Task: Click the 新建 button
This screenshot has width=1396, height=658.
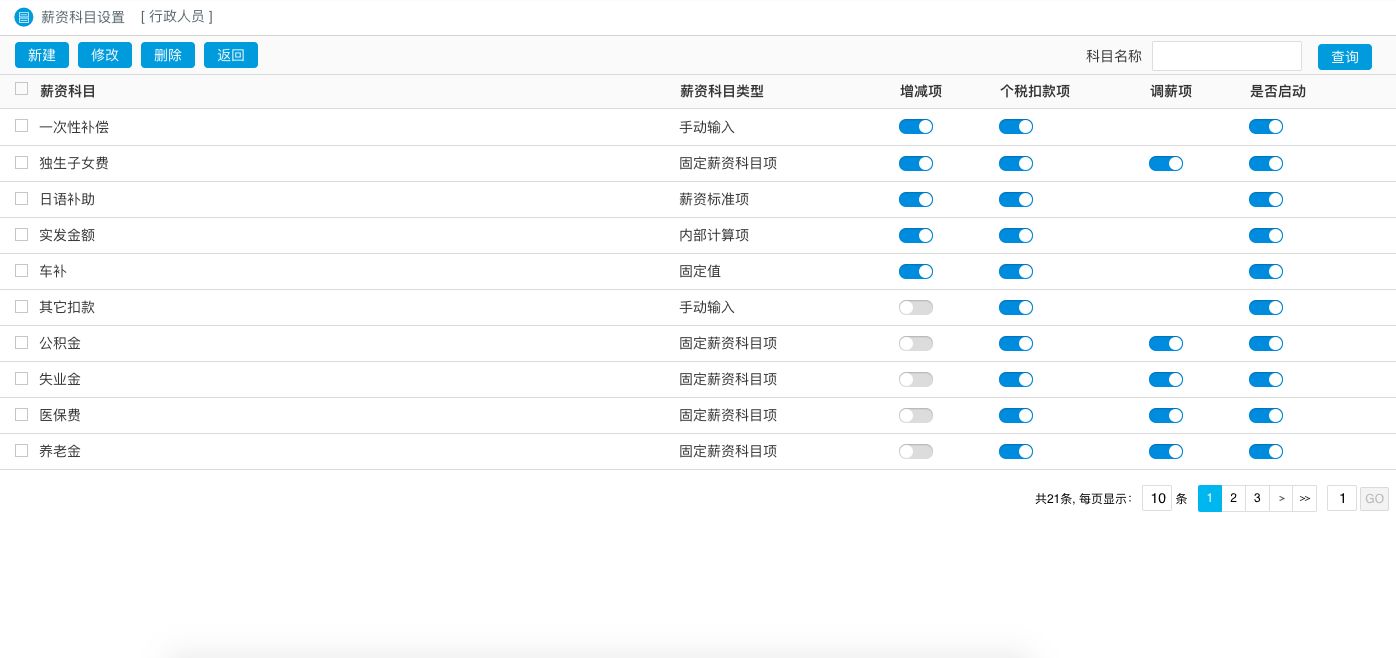Action: tap(42, 55)
